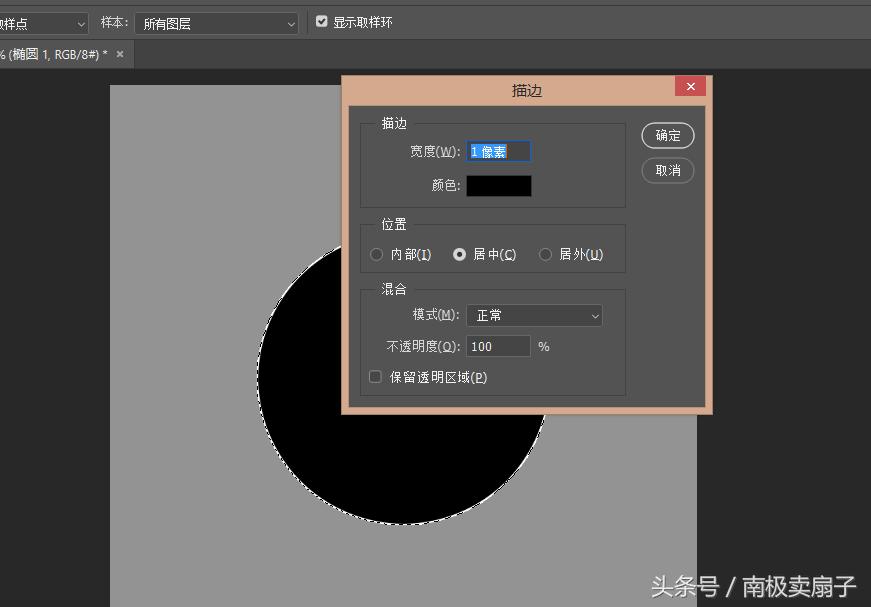
Task: Enable the 保留透明区域 checkbox
Action: 375,377
